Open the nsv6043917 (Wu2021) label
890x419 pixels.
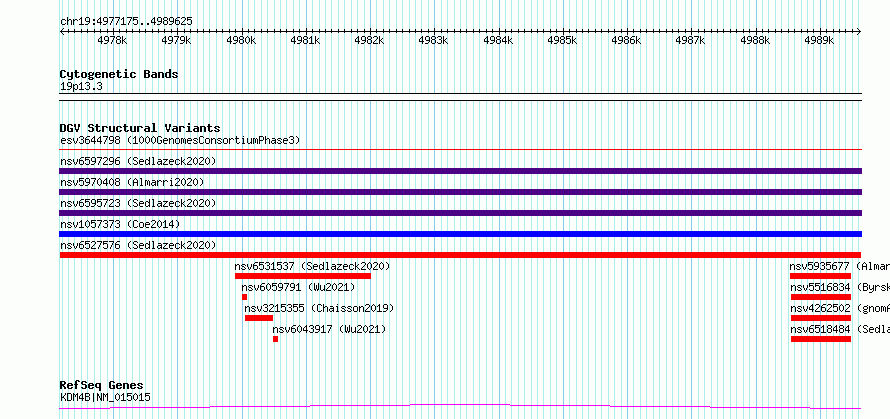tap(329, 329)
